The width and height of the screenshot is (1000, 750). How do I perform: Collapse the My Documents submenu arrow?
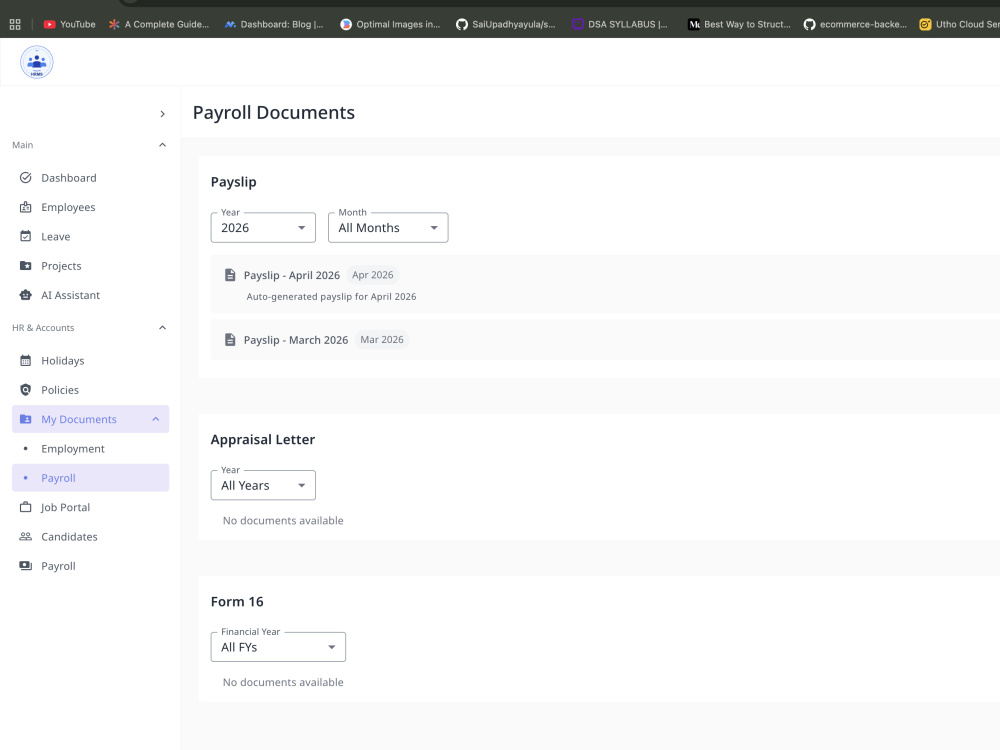coord(156,419)
